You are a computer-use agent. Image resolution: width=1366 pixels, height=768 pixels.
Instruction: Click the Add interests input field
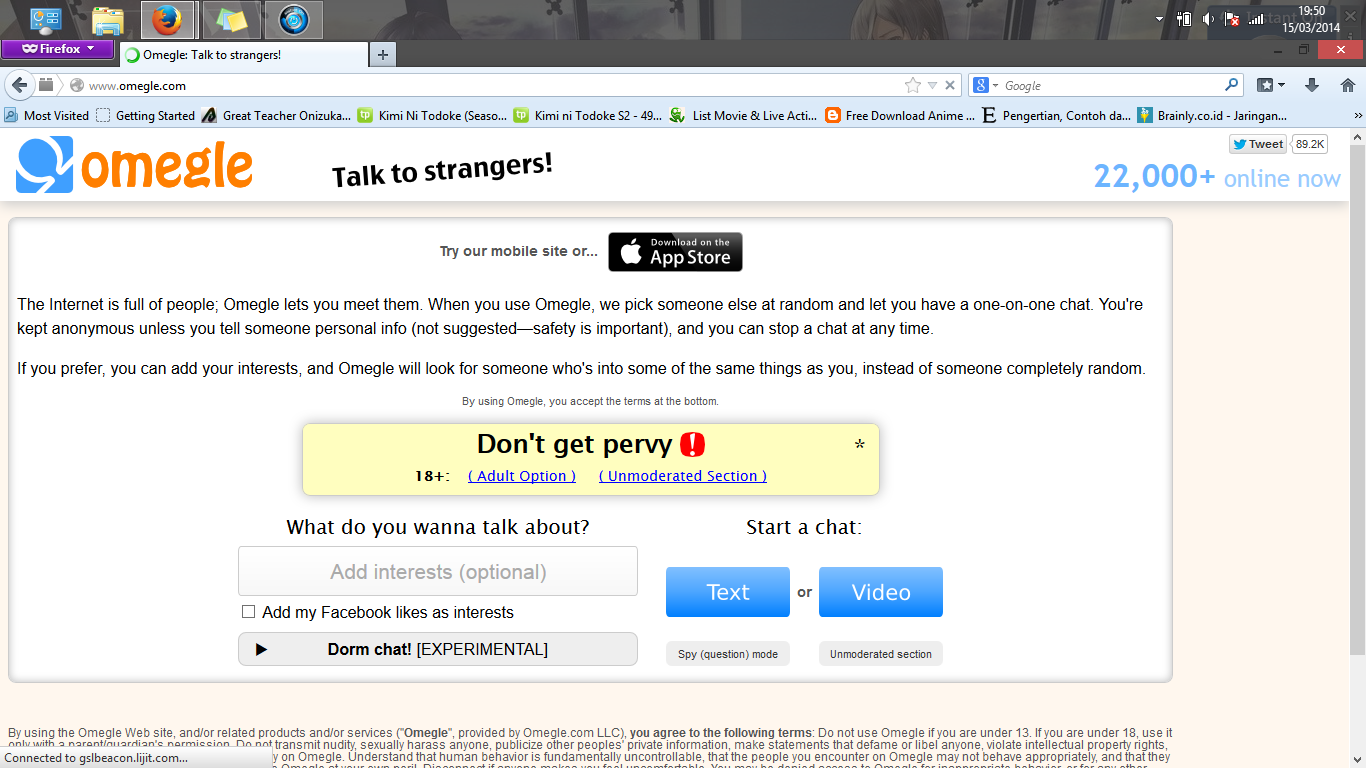(x=438, y=571)
